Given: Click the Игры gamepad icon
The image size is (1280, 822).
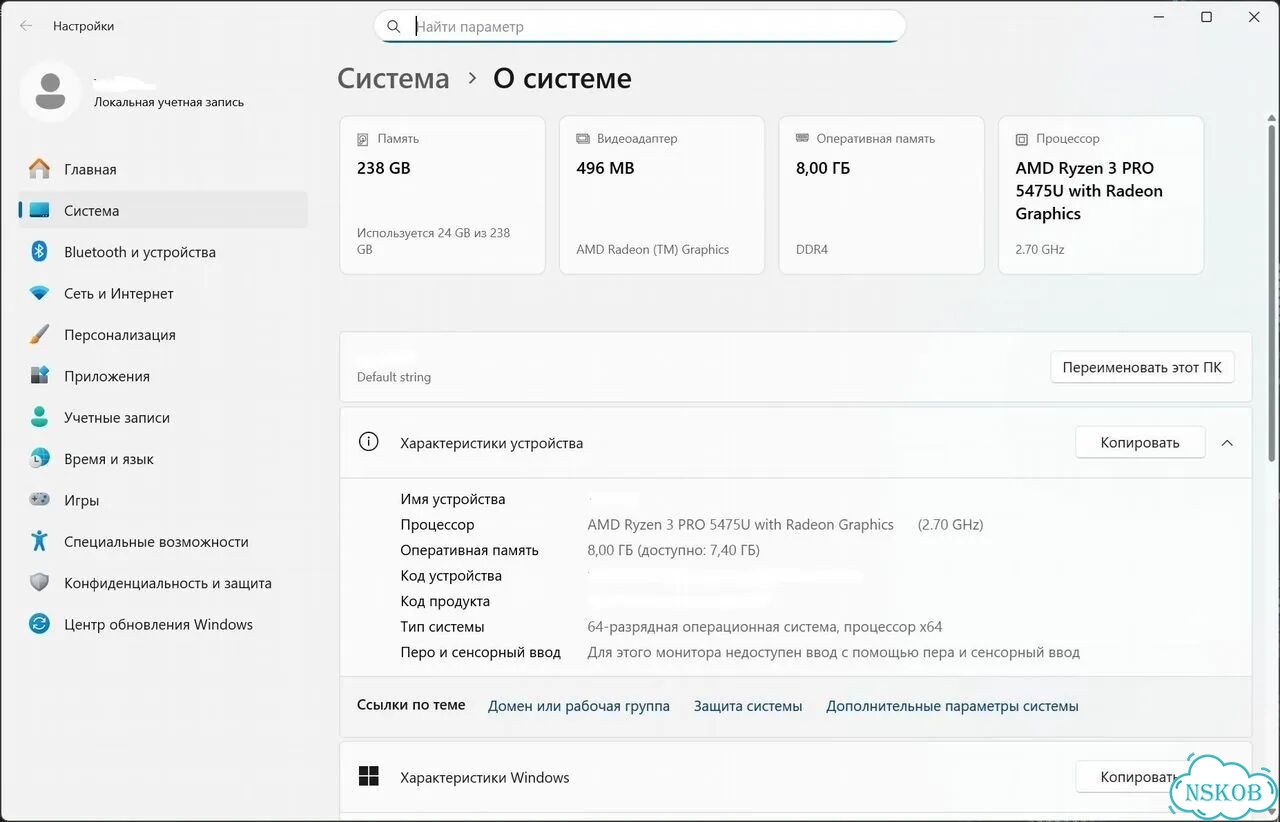Looking at the screenshot, I should 39,500.
